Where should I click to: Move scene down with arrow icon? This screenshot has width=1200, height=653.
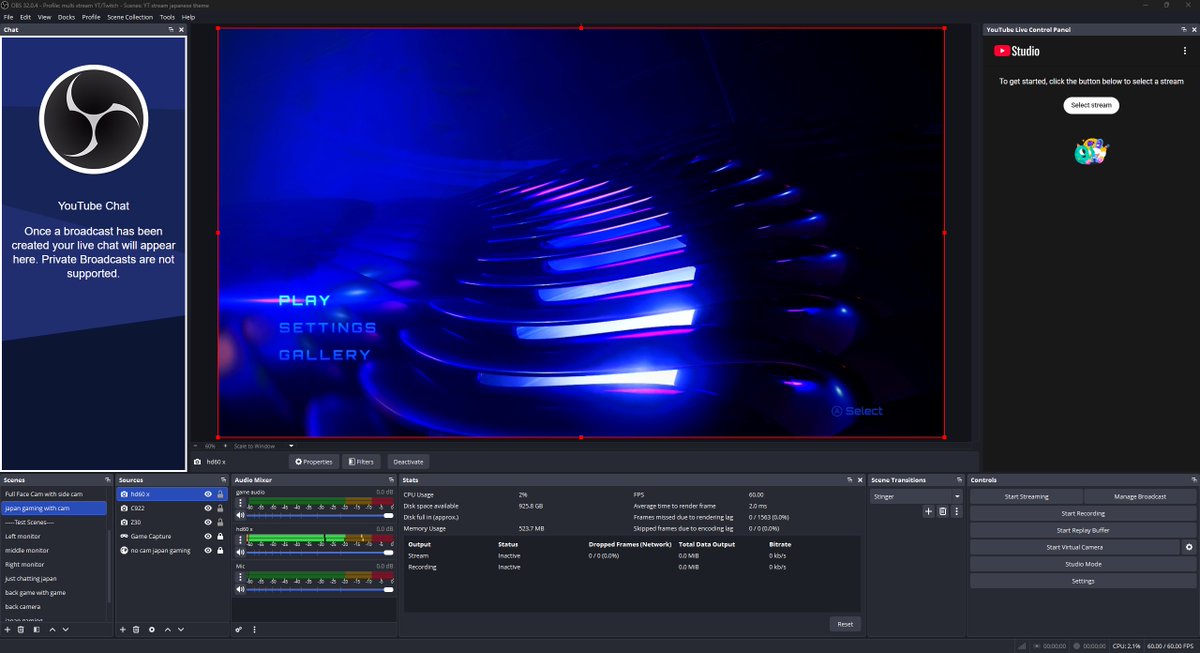(66, 629)
